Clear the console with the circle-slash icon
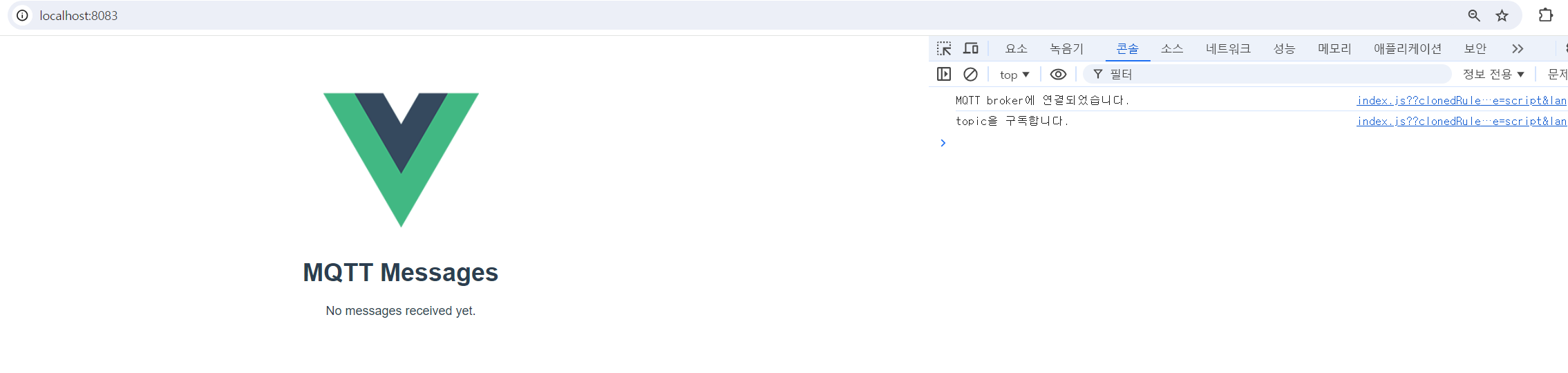The width and height of the screenshot is (1568, 373). pos(970,74)
